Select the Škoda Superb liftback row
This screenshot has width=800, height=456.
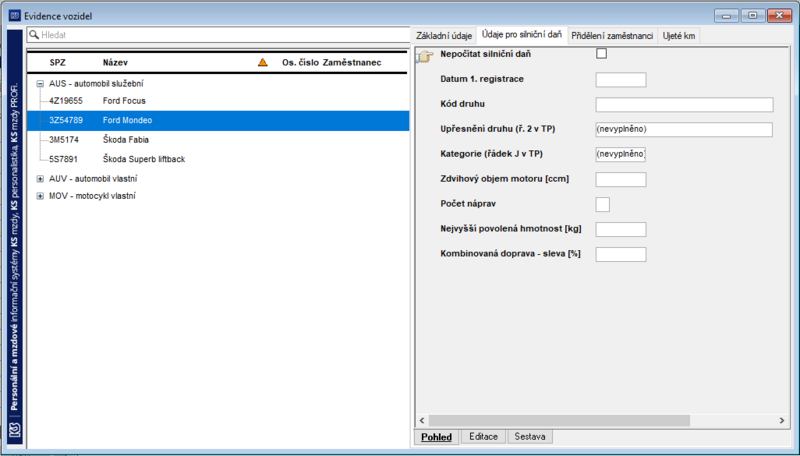[218, 159]
